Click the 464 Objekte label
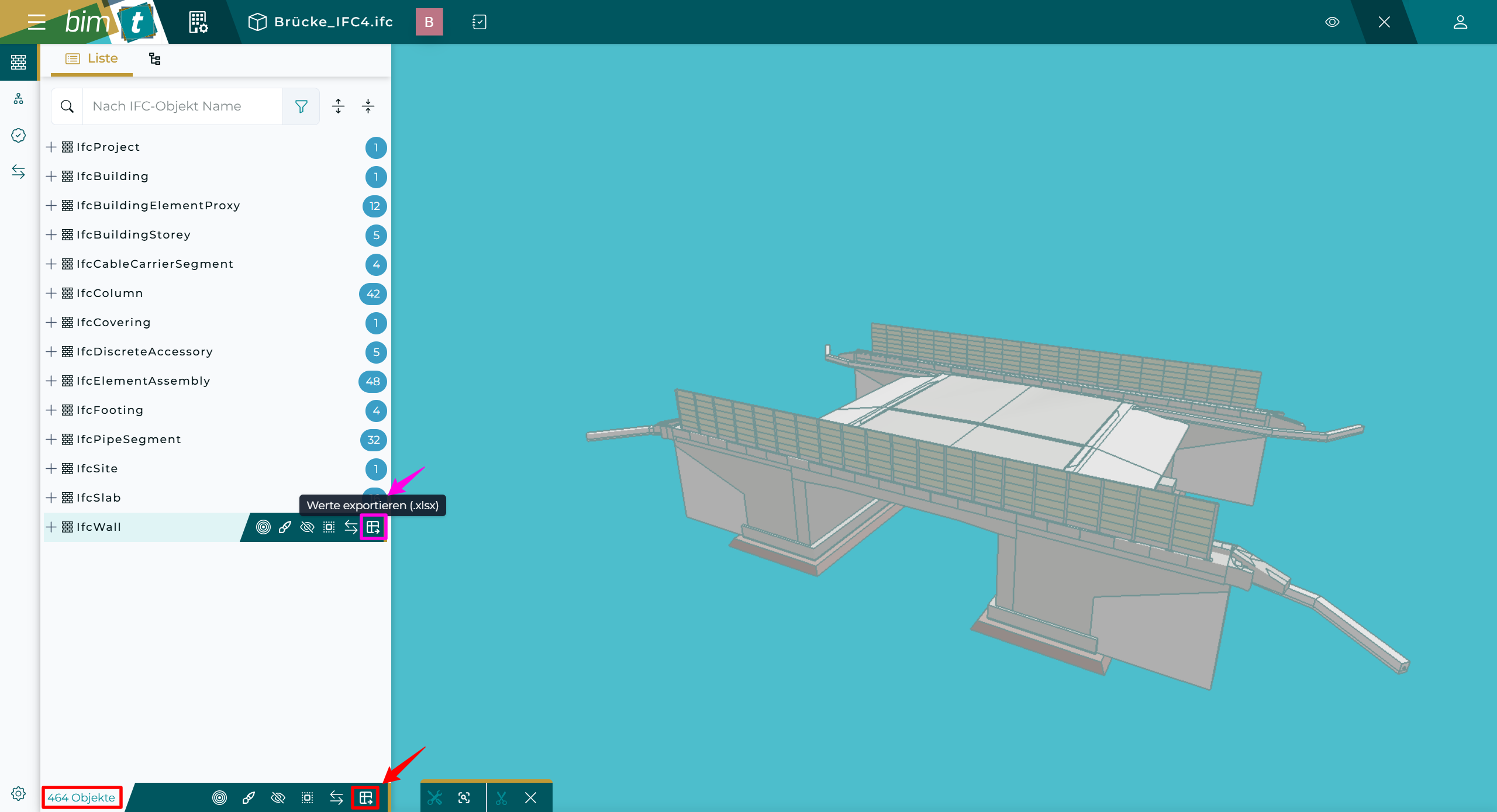The image size is (1497, 812). tap(81, 797)
